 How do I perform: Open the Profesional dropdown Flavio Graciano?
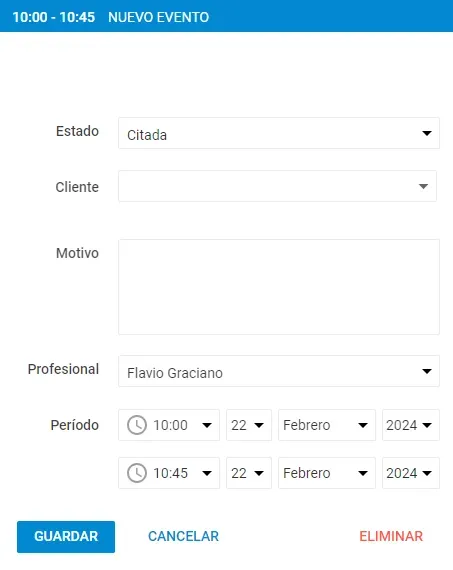279,371
